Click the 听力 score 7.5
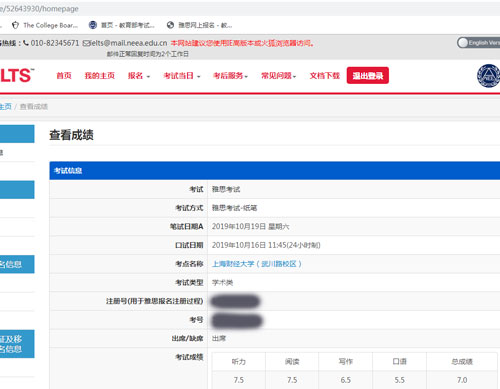 click(239, 380)
